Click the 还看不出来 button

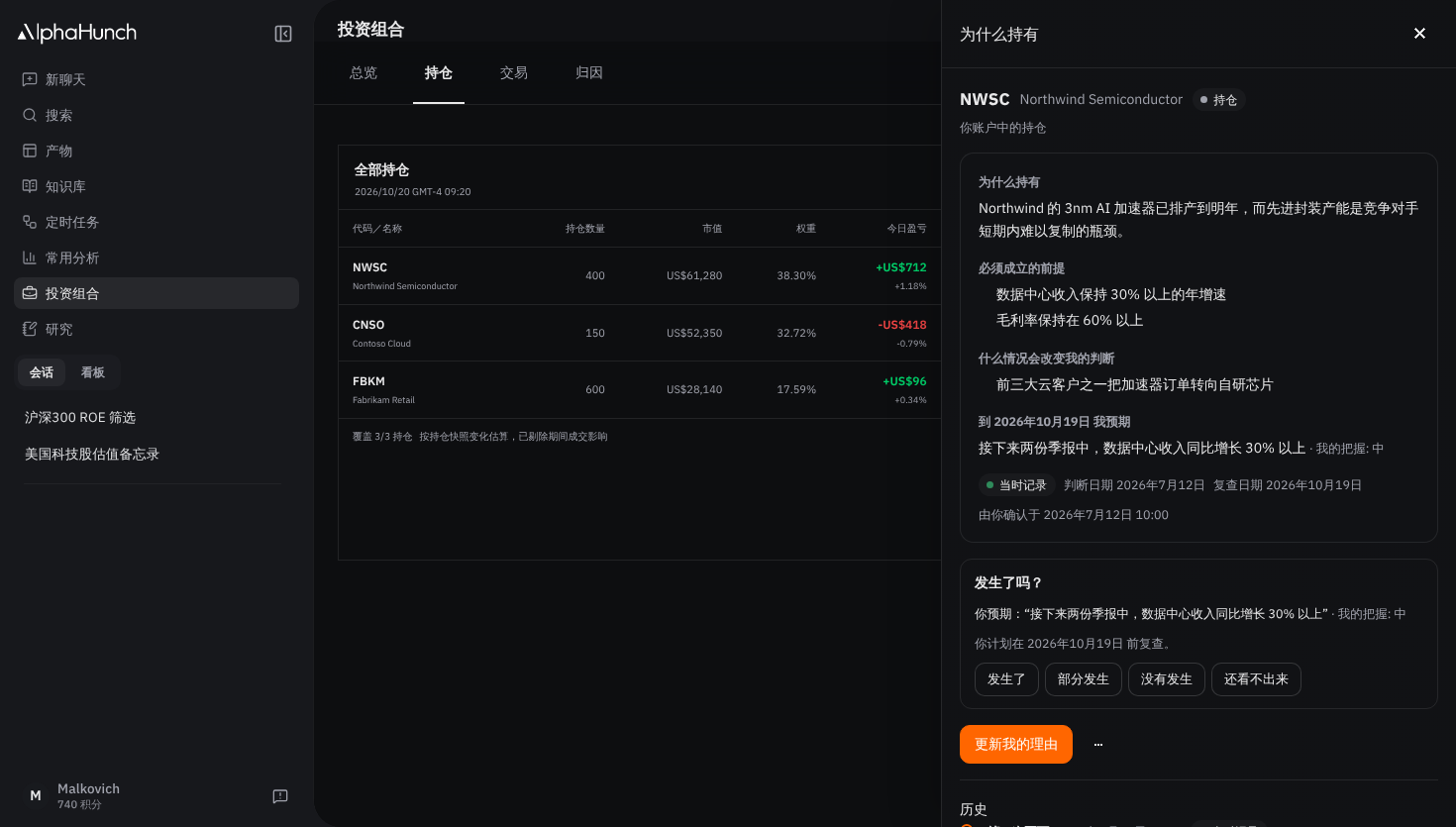pyautogui.click(x=1256, y=679)
